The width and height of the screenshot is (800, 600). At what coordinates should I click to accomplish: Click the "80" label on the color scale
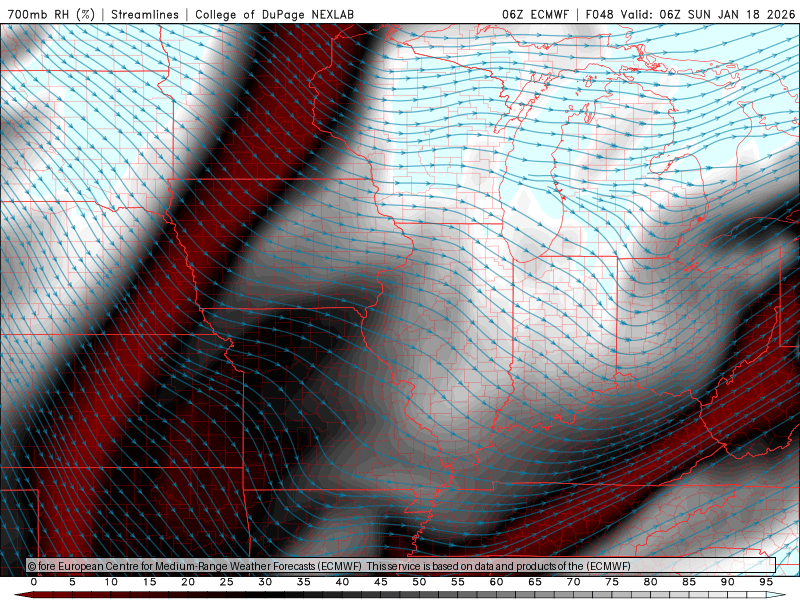651,582
